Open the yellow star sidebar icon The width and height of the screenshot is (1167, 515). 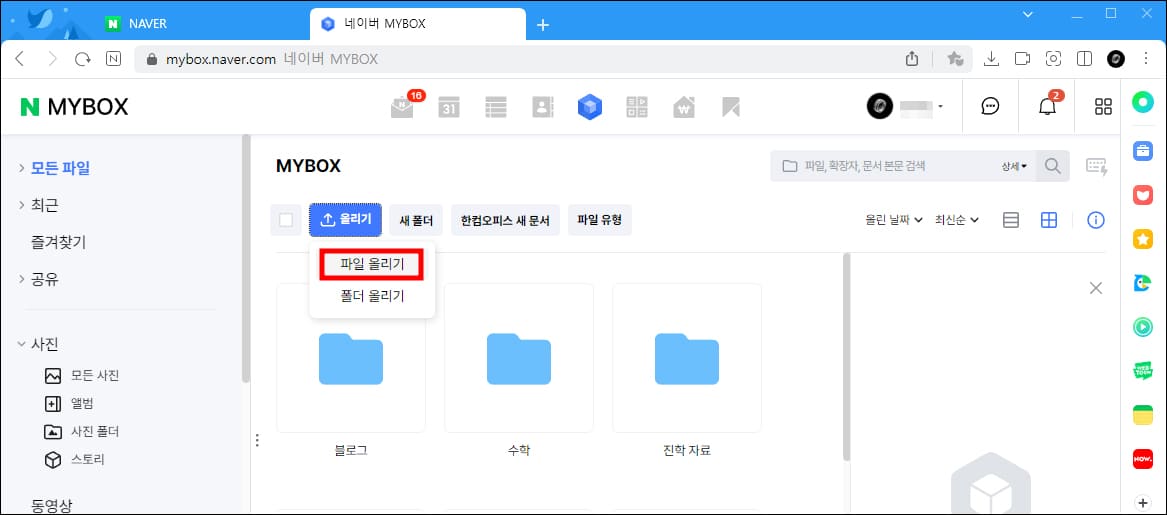1142,239
